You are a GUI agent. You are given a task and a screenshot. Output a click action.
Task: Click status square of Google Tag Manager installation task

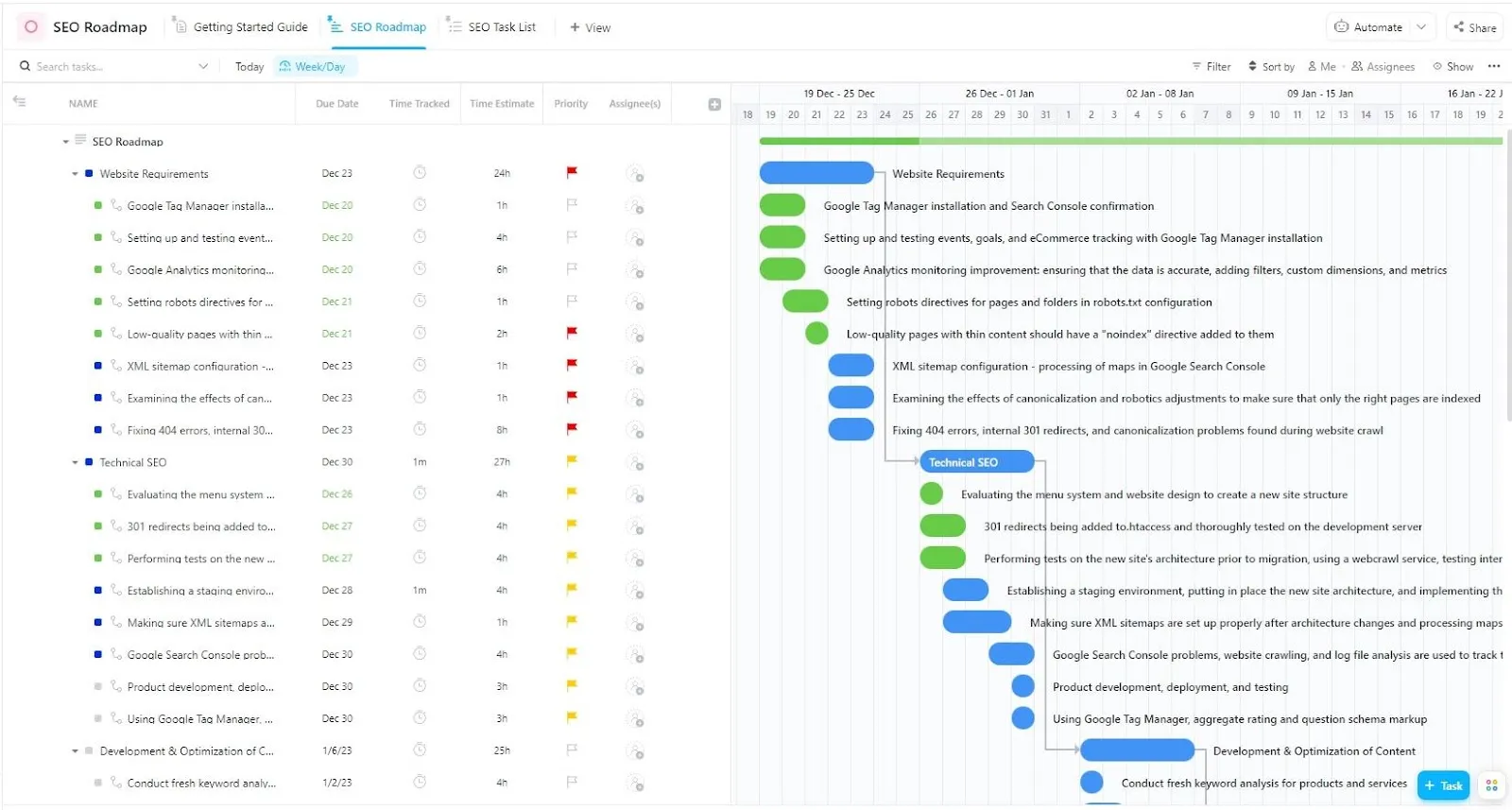point(98,205)
